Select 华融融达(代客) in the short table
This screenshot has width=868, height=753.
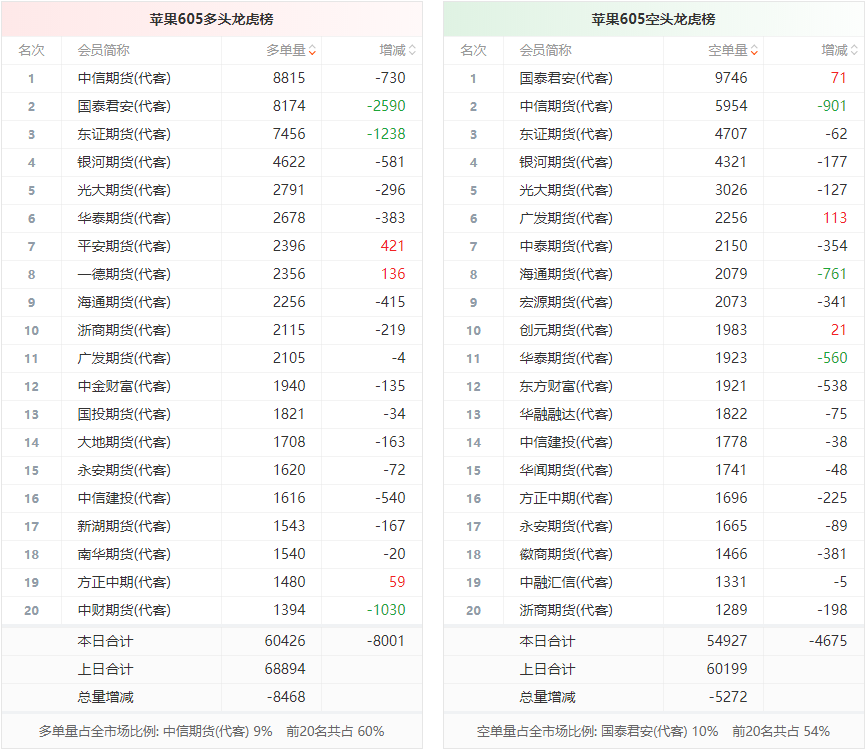click(566, 415)
